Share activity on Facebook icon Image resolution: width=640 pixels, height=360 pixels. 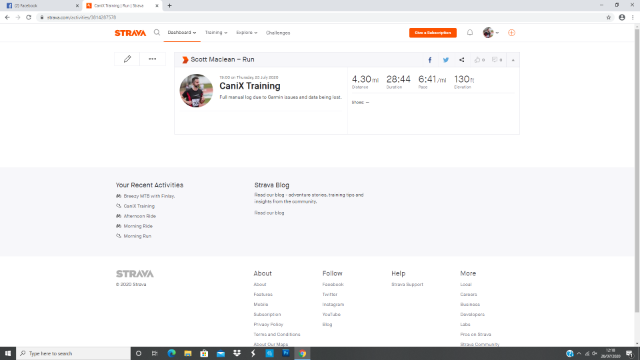tap(430, 60)
